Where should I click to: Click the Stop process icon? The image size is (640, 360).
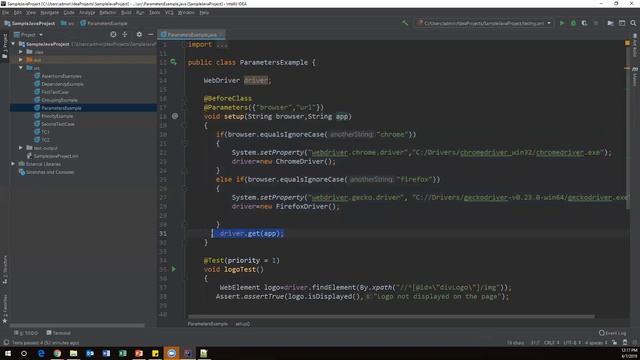[x=596, y=23]
